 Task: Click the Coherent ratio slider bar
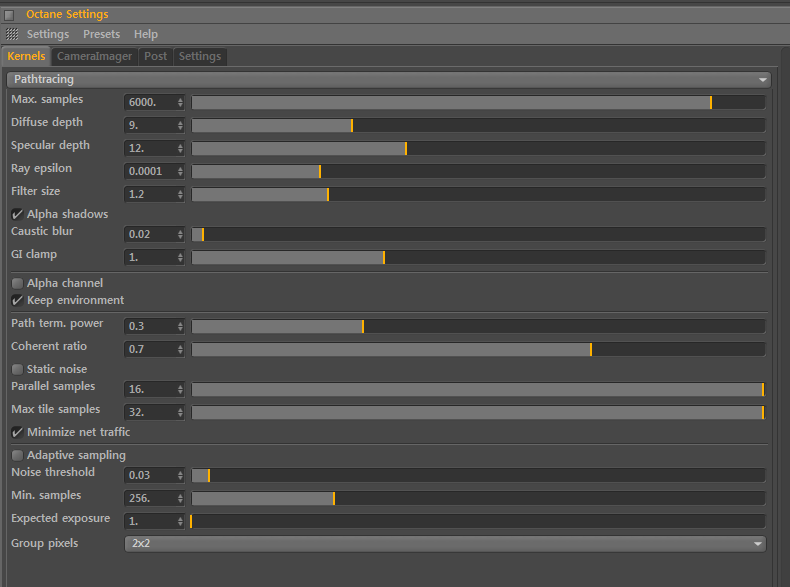(478, 350)
